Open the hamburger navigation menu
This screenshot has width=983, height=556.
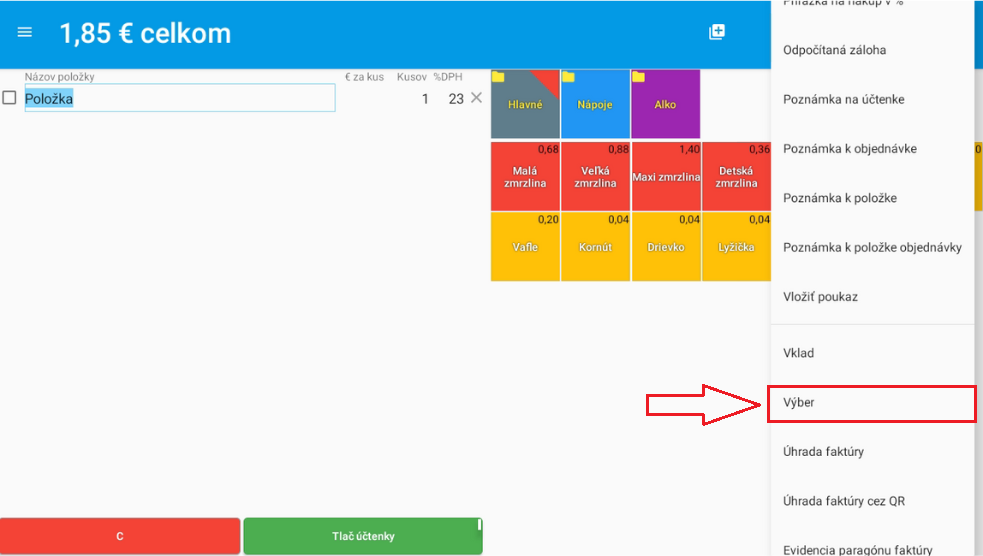(25, 32)
